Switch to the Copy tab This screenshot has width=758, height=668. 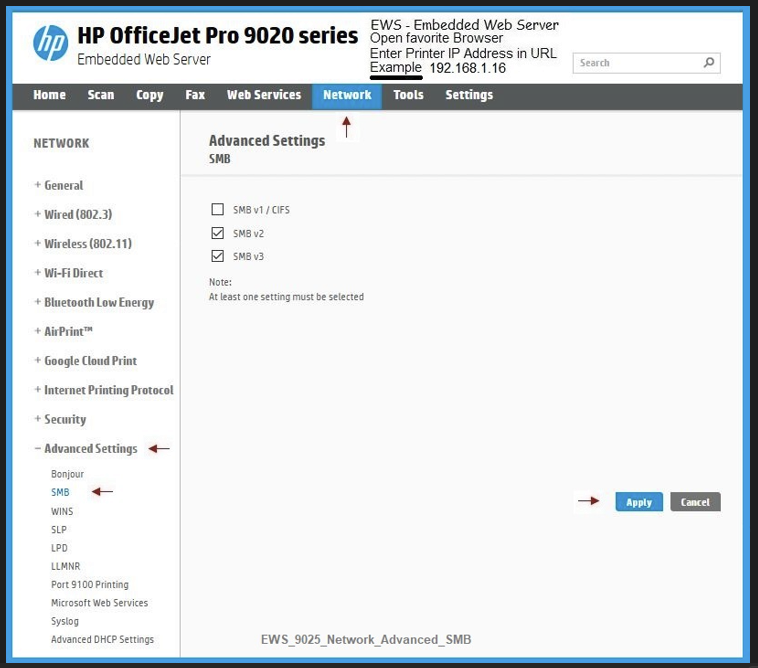[x=149, y=95]
